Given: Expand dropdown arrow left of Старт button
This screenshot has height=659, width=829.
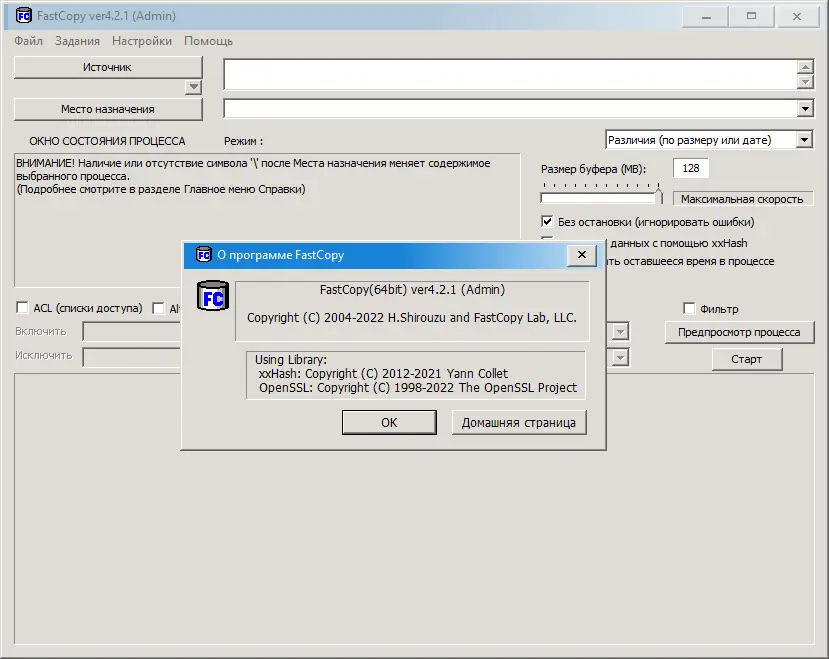Looking at the screenshot, I should pyautogui.click(x=620, y=358).
